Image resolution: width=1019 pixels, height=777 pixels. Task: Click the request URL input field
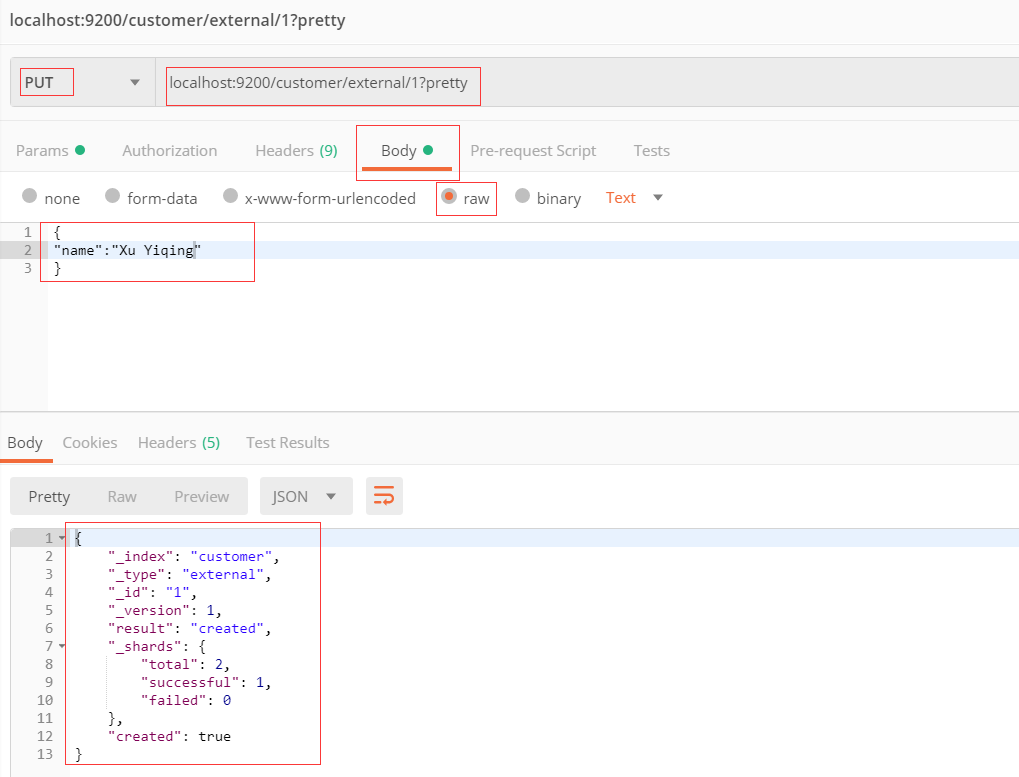coord(585,83)
